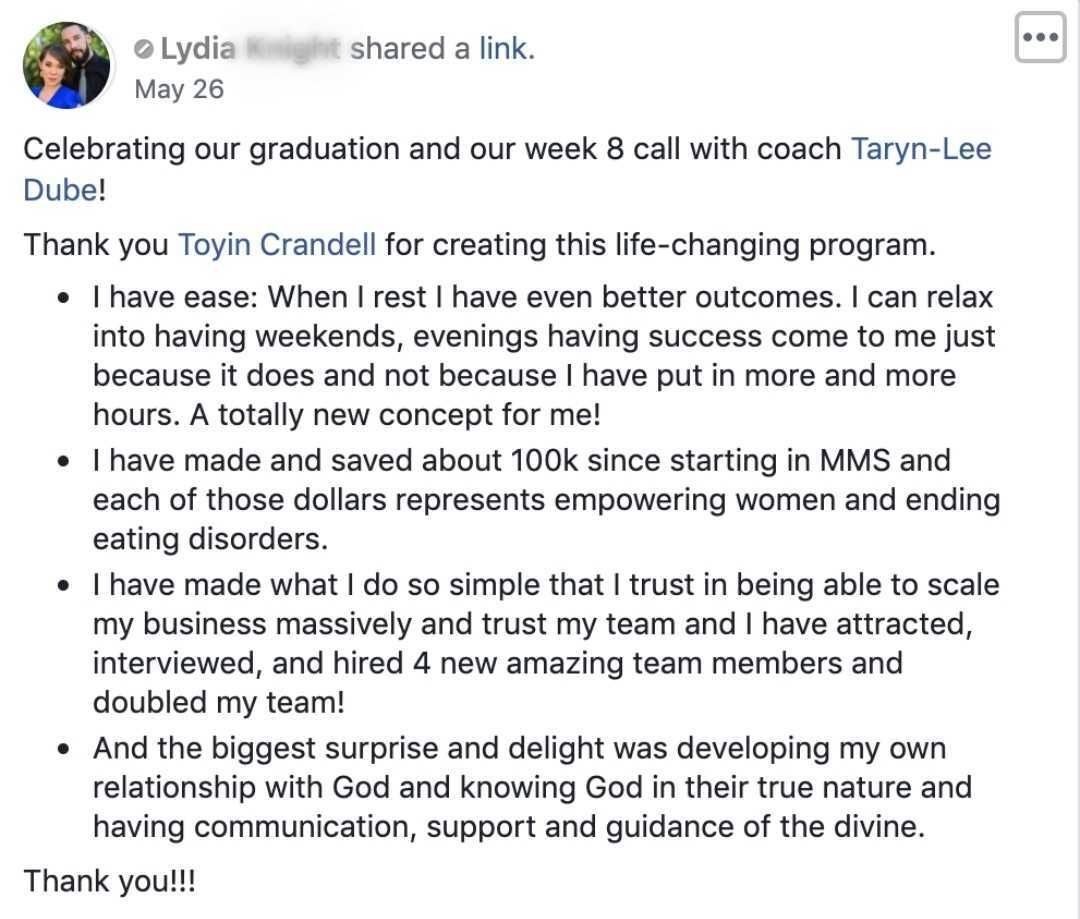
Task: Open the author's profile picture
Action: click(67, 64)
